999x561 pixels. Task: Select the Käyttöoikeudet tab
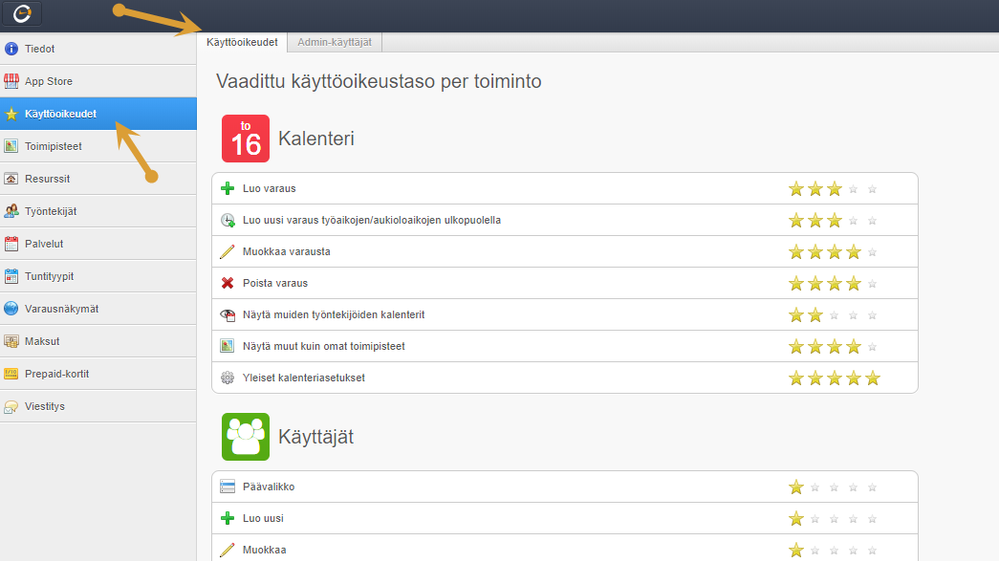pos(242,42)
